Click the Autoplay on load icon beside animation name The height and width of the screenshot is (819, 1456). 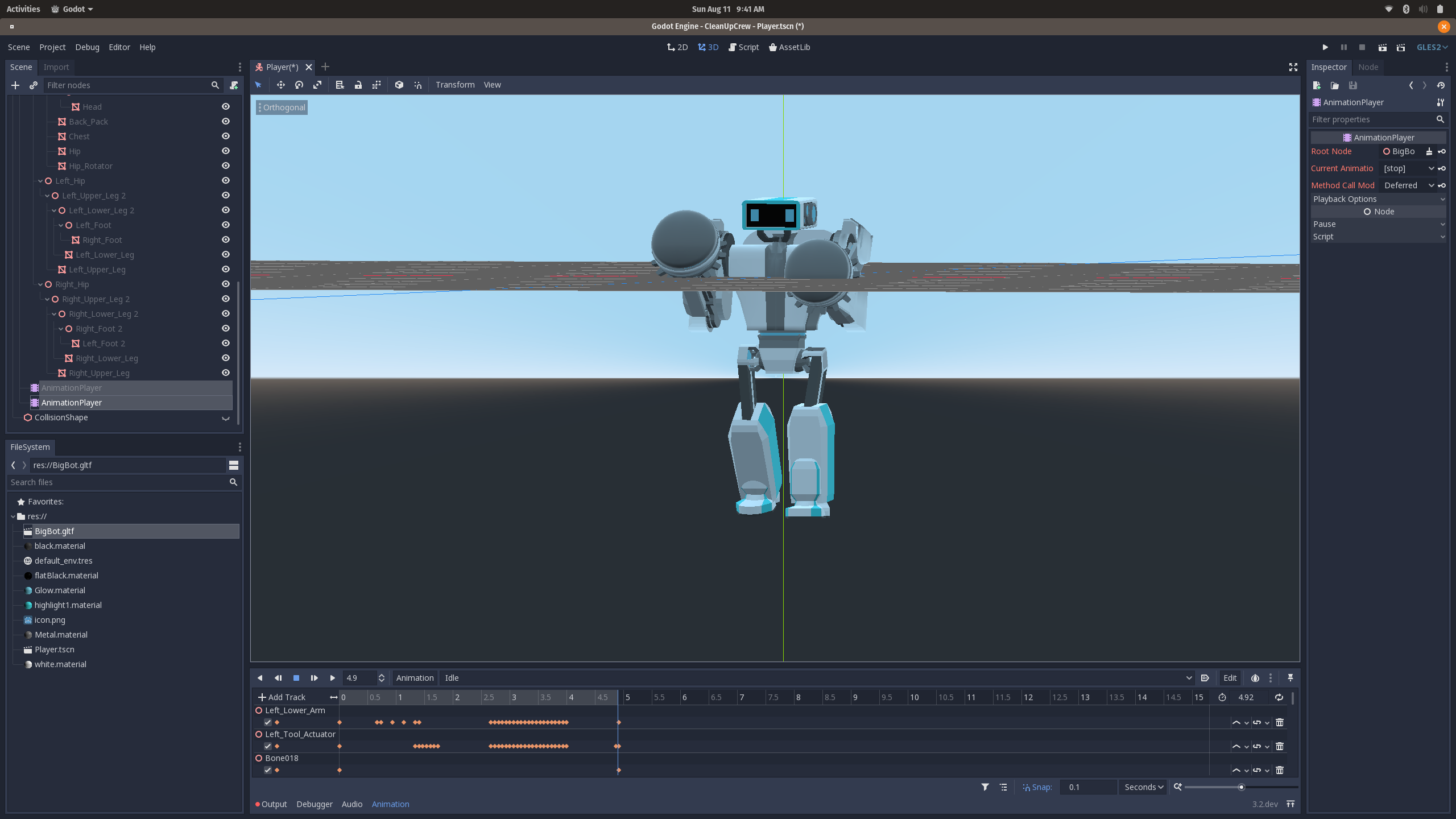[1205, 678]
